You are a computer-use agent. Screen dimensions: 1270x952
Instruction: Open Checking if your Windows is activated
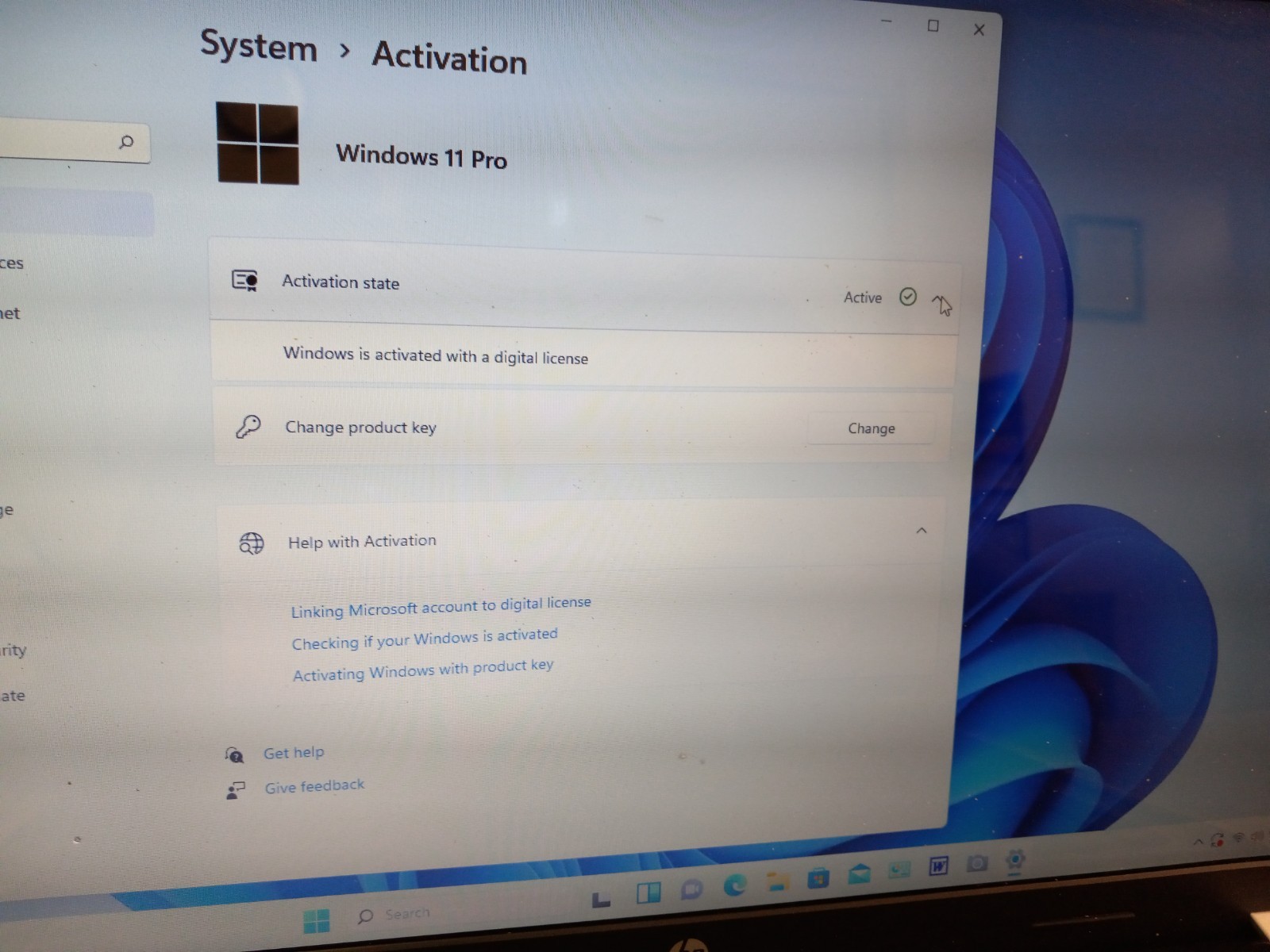pyautogui.click(x=425, y=639)
